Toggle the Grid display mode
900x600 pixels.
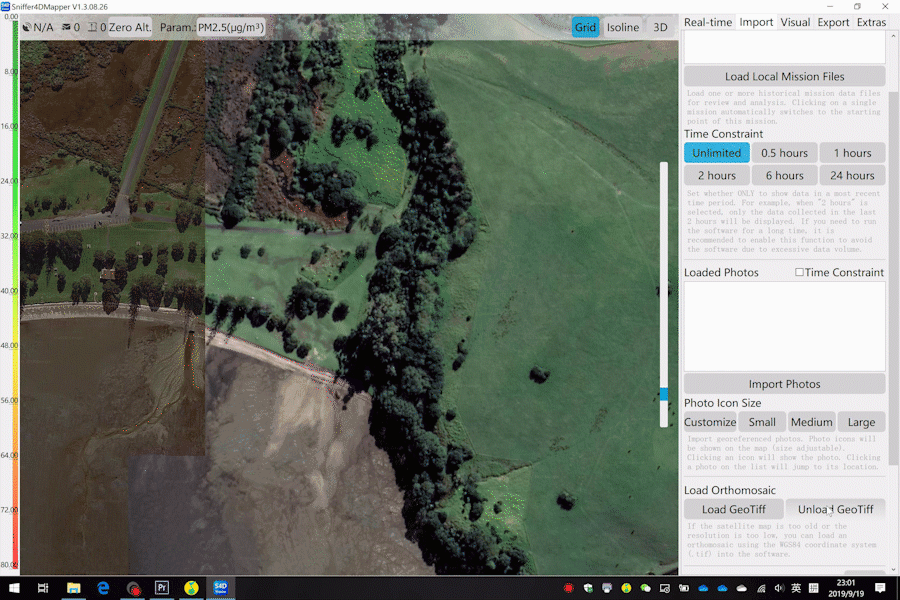tap(585, 27)
